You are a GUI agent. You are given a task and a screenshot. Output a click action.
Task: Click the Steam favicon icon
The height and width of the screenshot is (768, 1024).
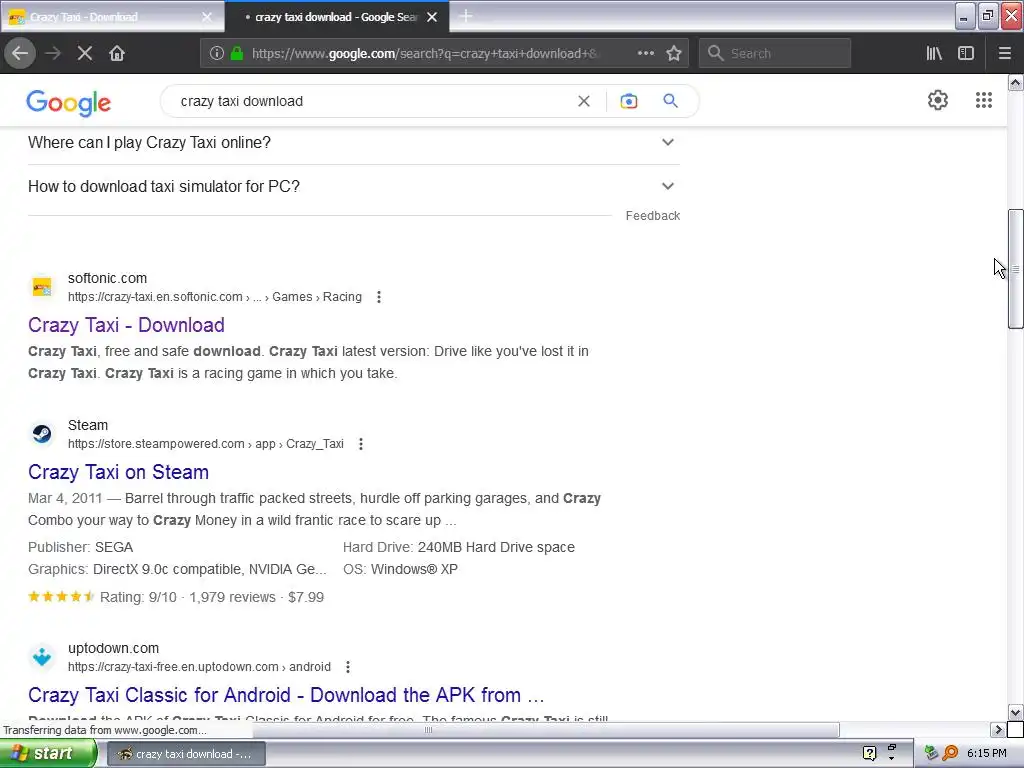click(42, 434)
